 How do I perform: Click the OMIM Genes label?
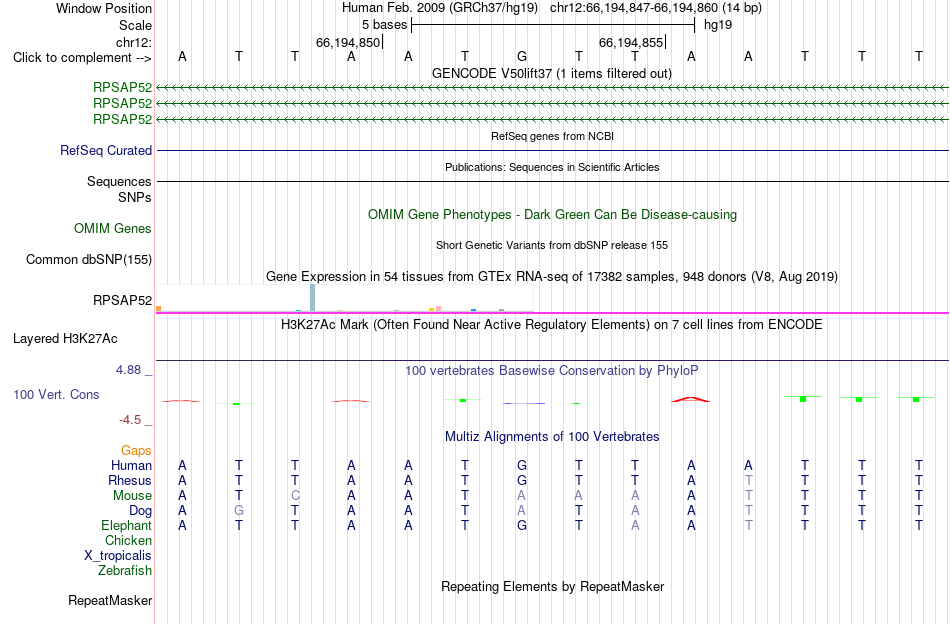coord(113,228)
